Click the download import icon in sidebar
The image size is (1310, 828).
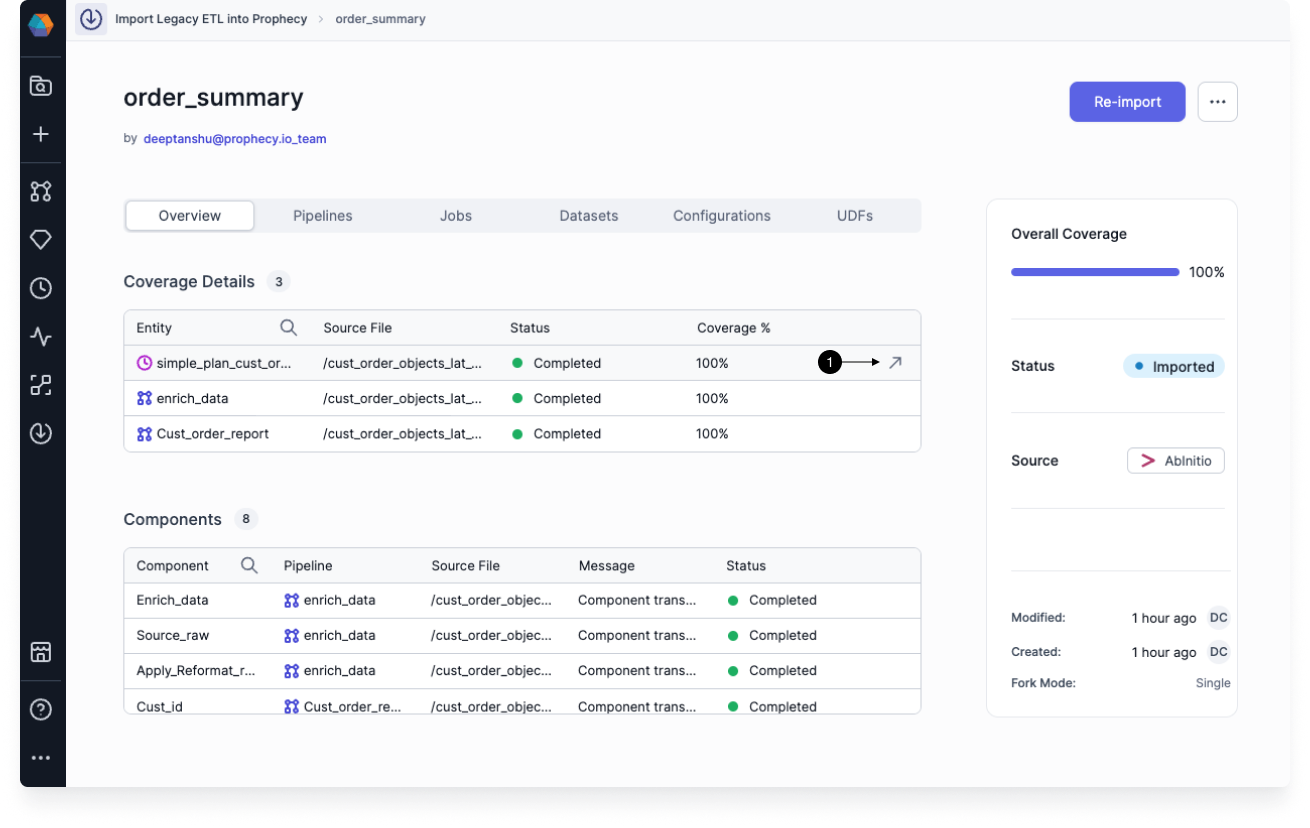(40, 434)
